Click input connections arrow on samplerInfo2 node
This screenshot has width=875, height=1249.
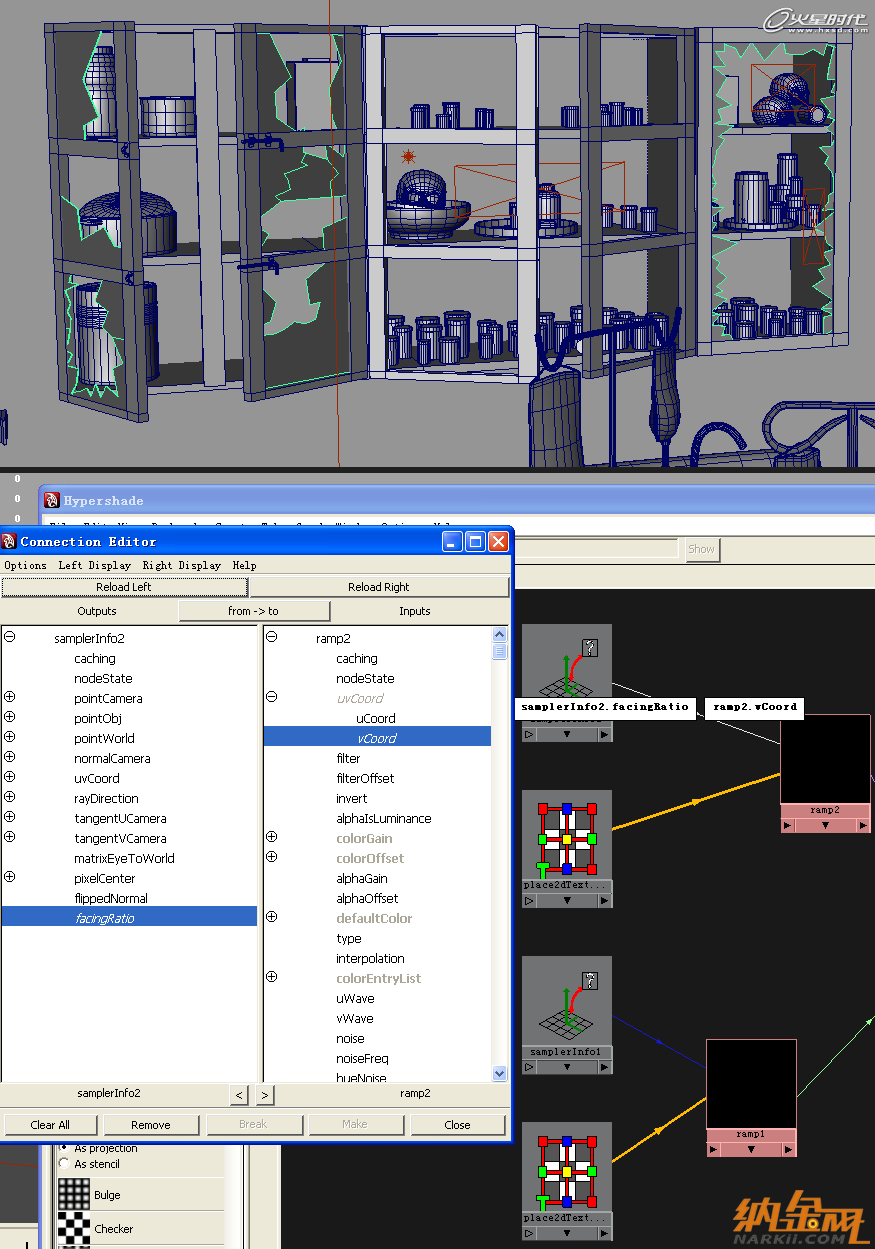[x=530, y=734]
